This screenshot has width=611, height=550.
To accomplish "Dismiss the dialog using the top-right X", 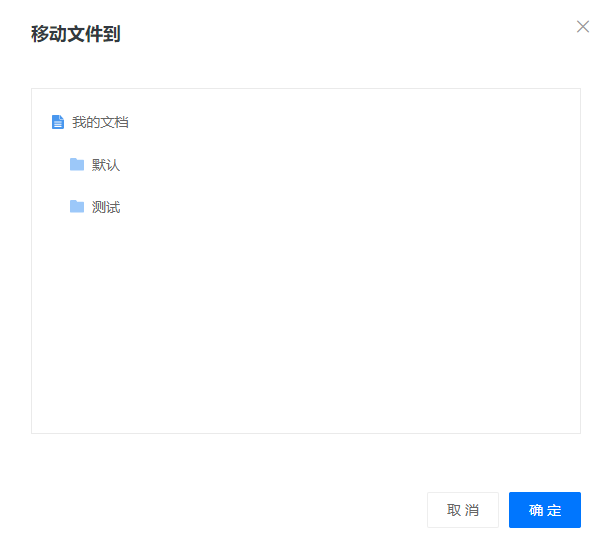I will (x=583, y=27).
